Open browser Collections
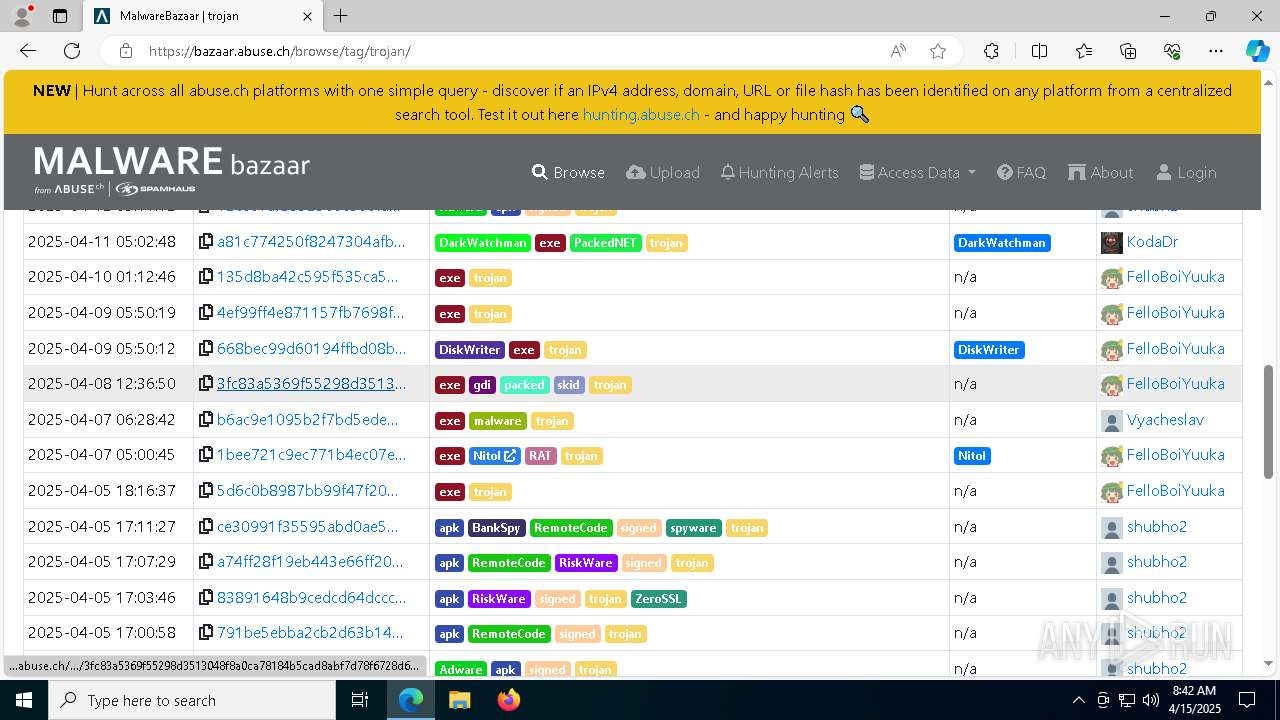This screenshot has width=1280, height=720. 1128,51
